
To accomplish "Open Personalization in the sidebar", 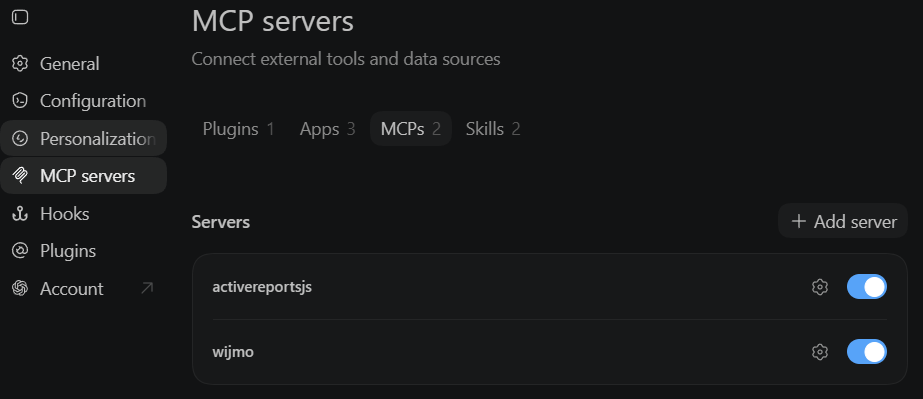I will (x=84, y=139).
